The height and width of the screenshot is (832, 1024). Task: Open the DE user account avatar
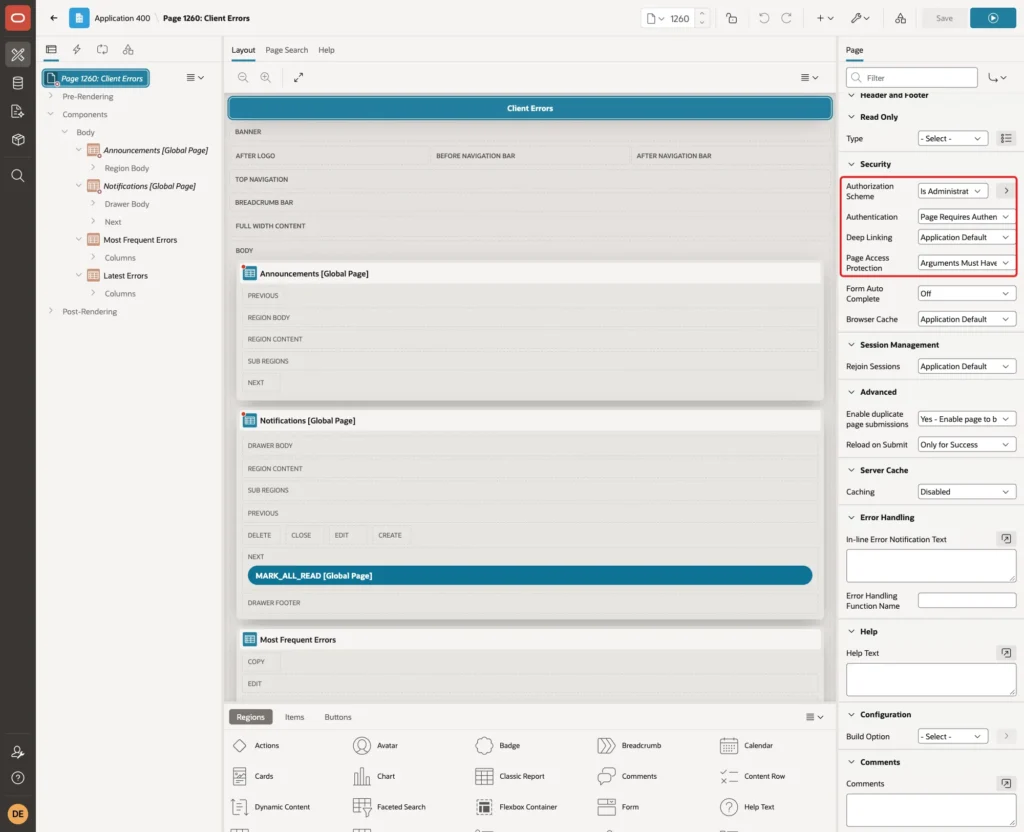pyautogui.click(x=18, y=814)
